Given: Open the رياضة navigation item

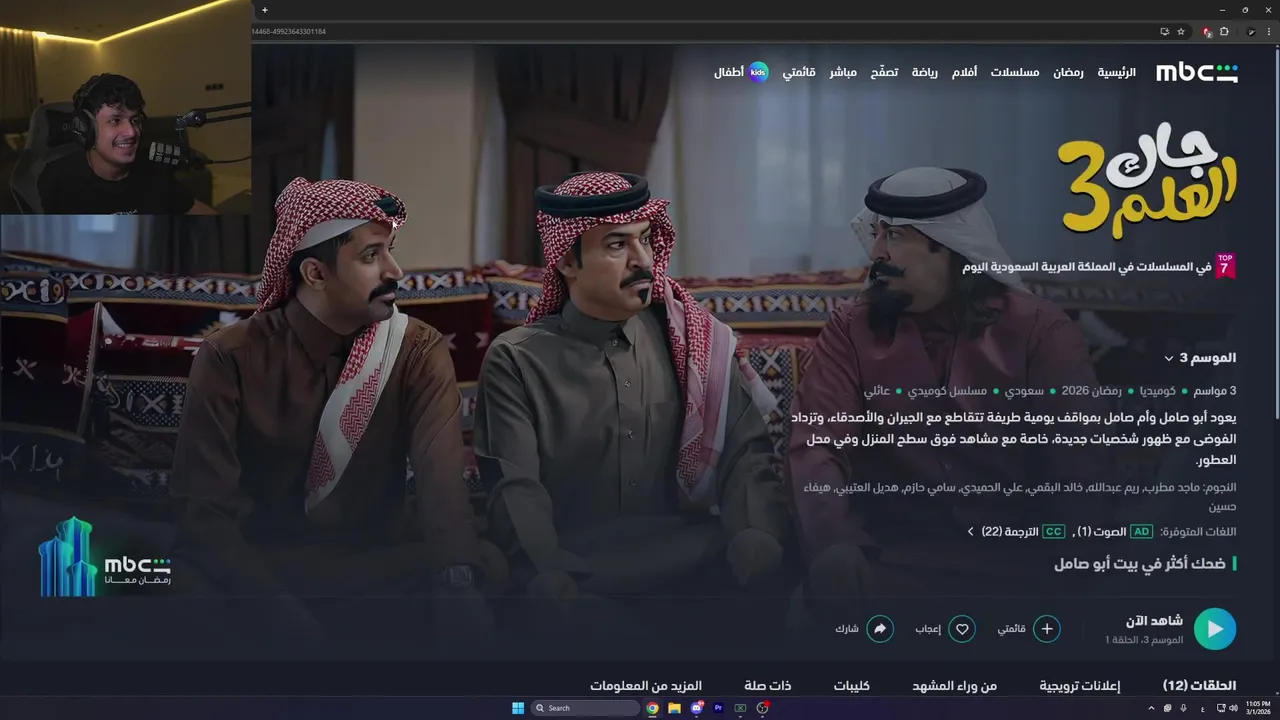Looking at the screenshot, I should pos(924,72).
